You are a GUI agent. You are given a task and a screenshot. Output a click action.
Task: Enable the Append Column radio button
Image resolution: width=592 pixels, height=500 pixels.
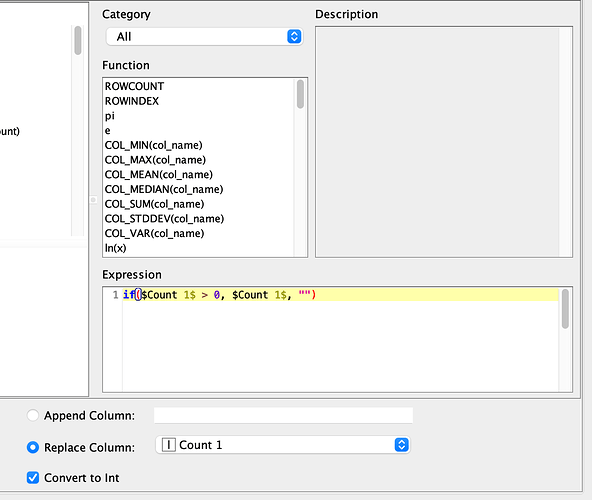click(x=33, y=415)
